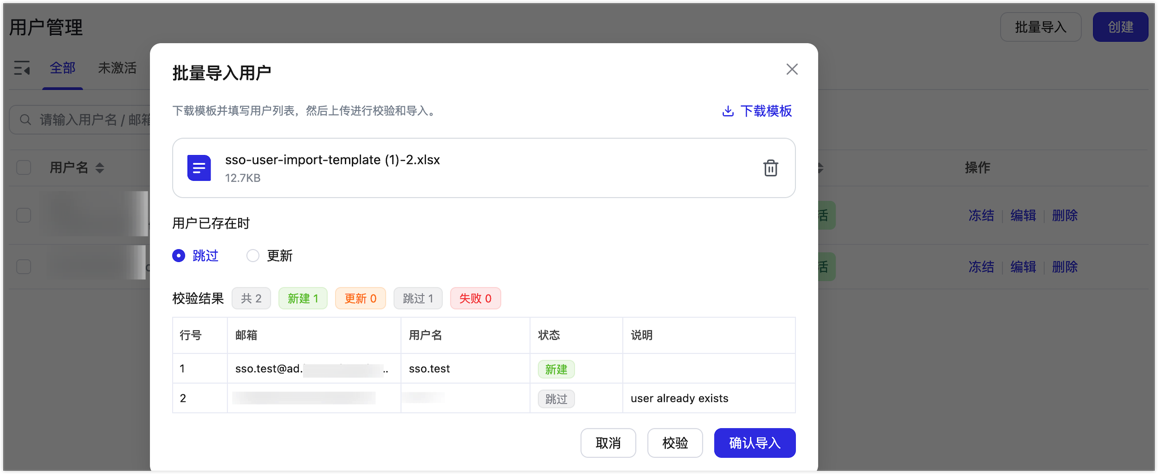Click the 跳过 1 result badge

tap(418, 298)
